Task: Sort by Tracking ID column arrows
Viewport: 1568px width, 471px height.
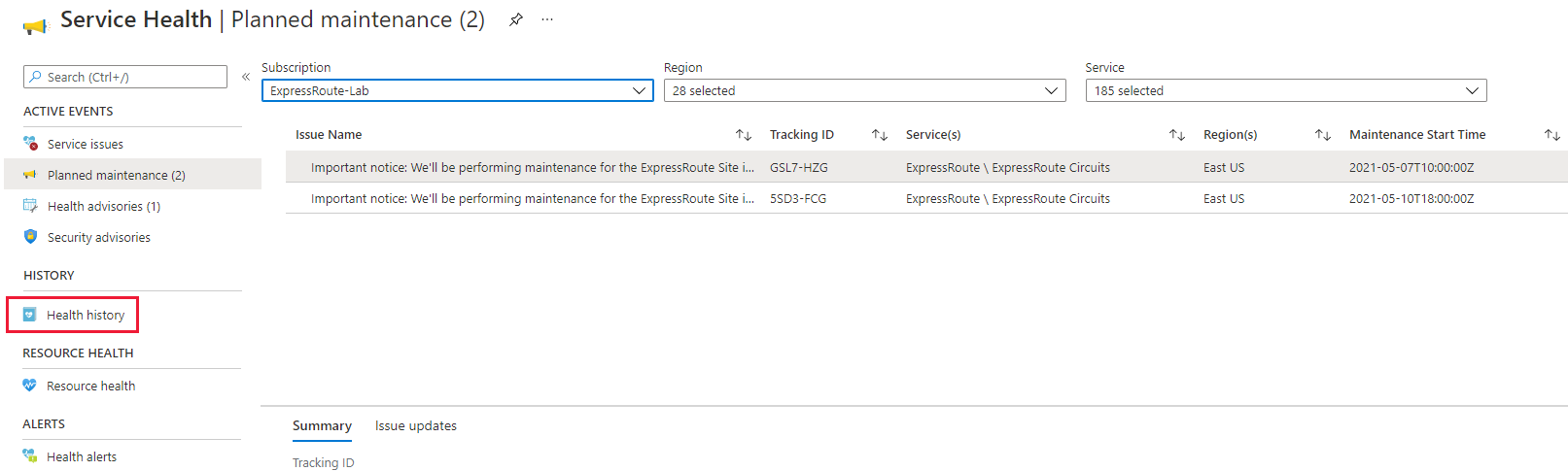Action: pos(880,135)
